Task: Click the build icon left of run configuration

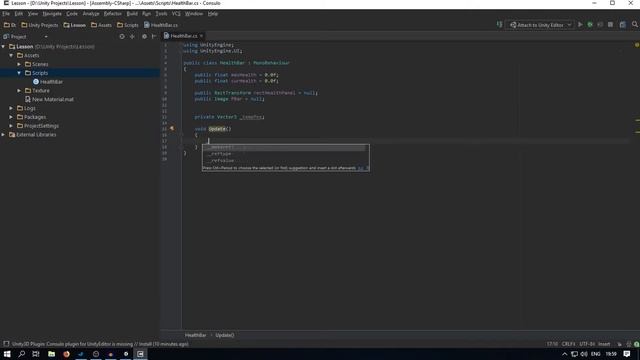Action: (x=499, y=24)
